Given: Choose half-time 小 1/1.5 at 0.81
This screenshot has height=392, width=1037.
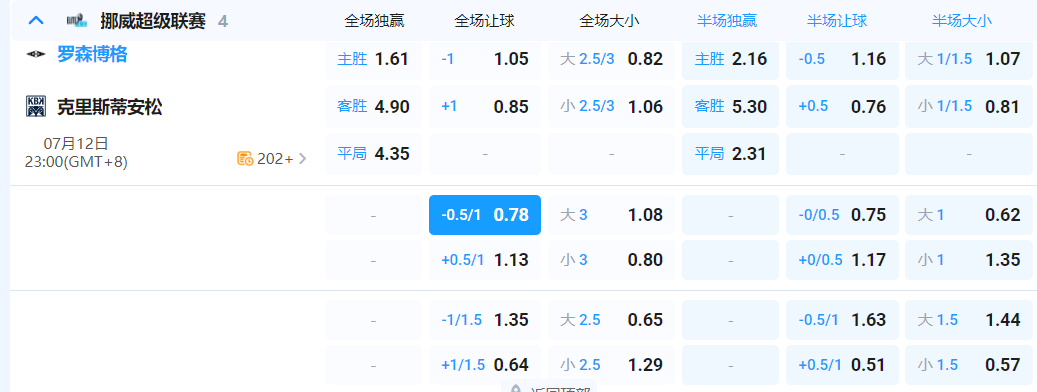Looking at the screenshot, I should tap(969, 106).
